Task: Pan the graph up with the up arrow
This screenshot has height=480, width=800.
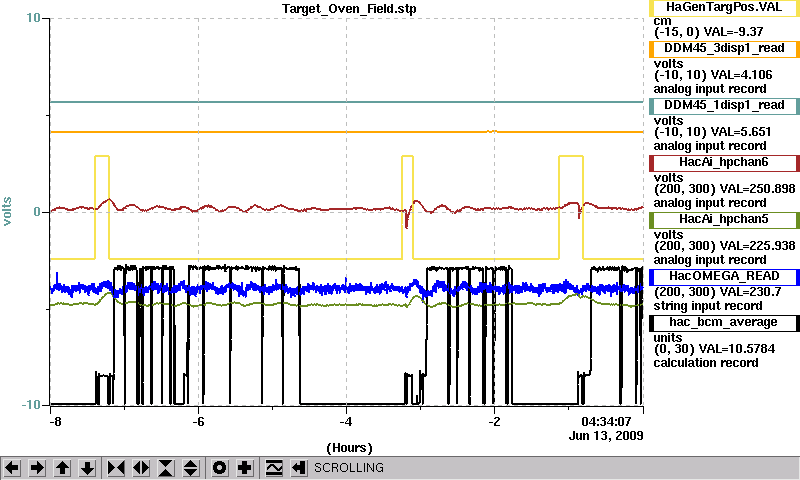Action: [x=62, y=468]
